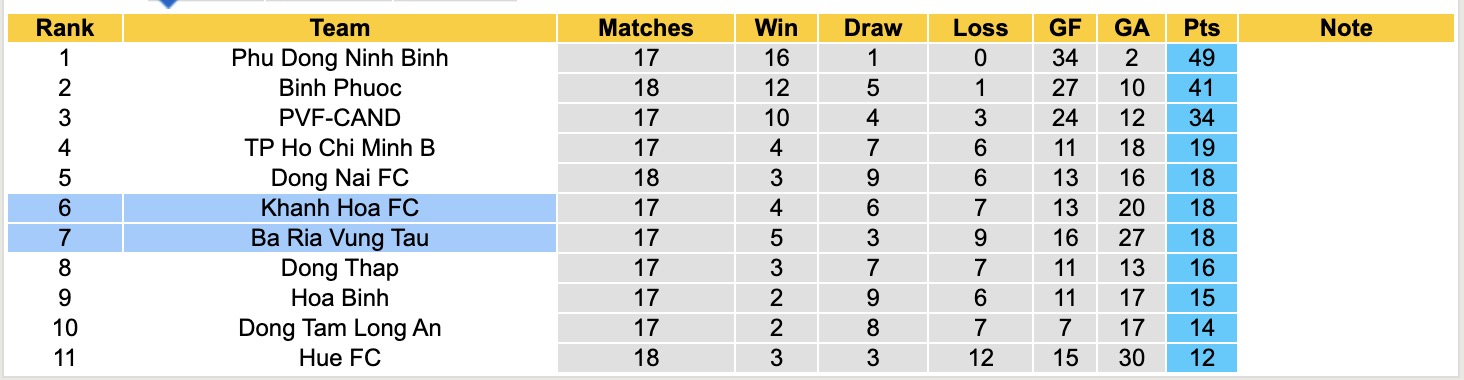Open the Hoa Binh team entry
Screen dimensions: 1464x380
tap(340, 298)
